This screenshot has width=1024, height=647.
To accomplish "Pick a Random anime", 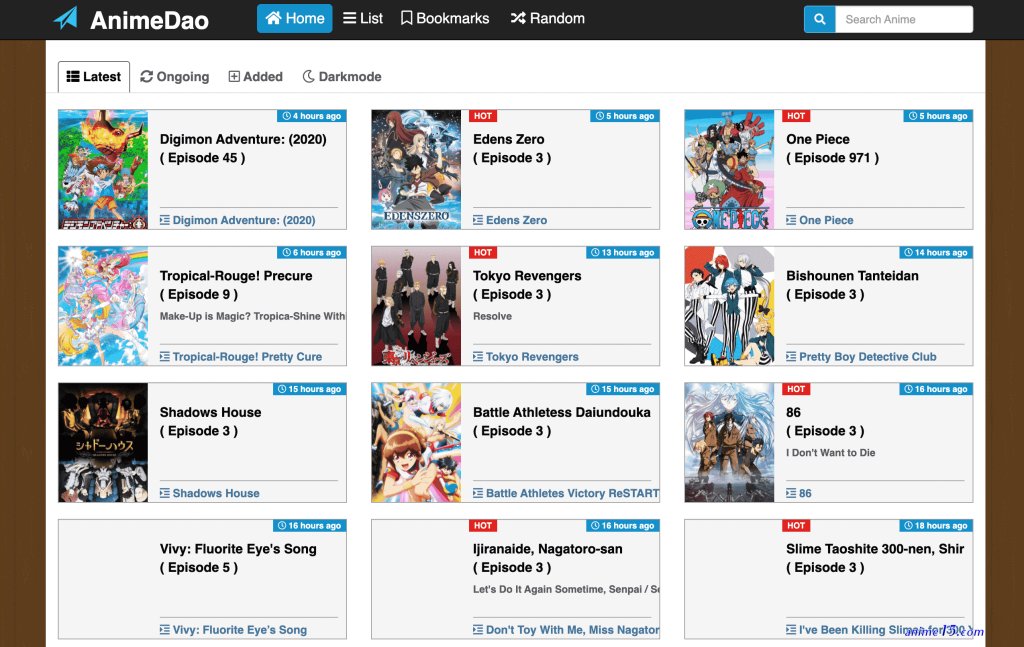I will click(547, 18).
